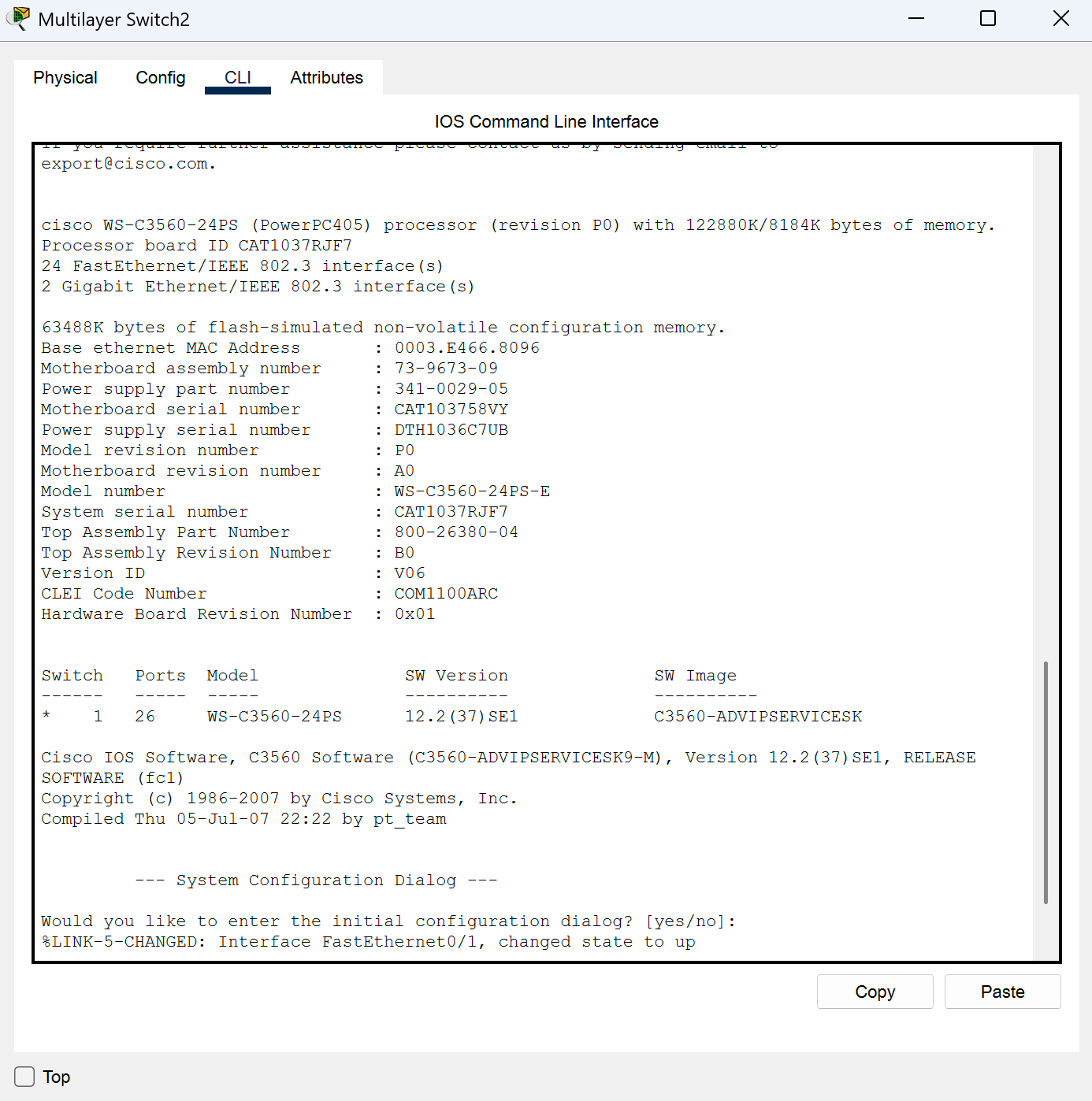Screen dimensions: 1092x1101
Task: Click hardware board revision 0x01
Action: [414, 614]
